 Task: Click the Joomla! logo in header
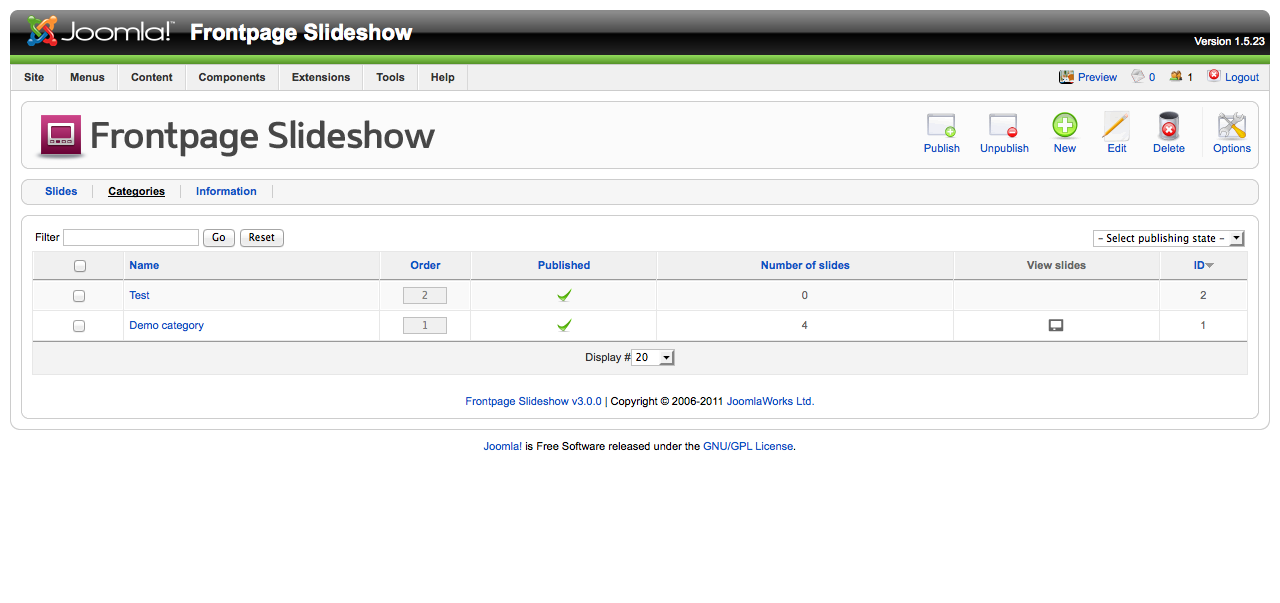tap(99, 32)
